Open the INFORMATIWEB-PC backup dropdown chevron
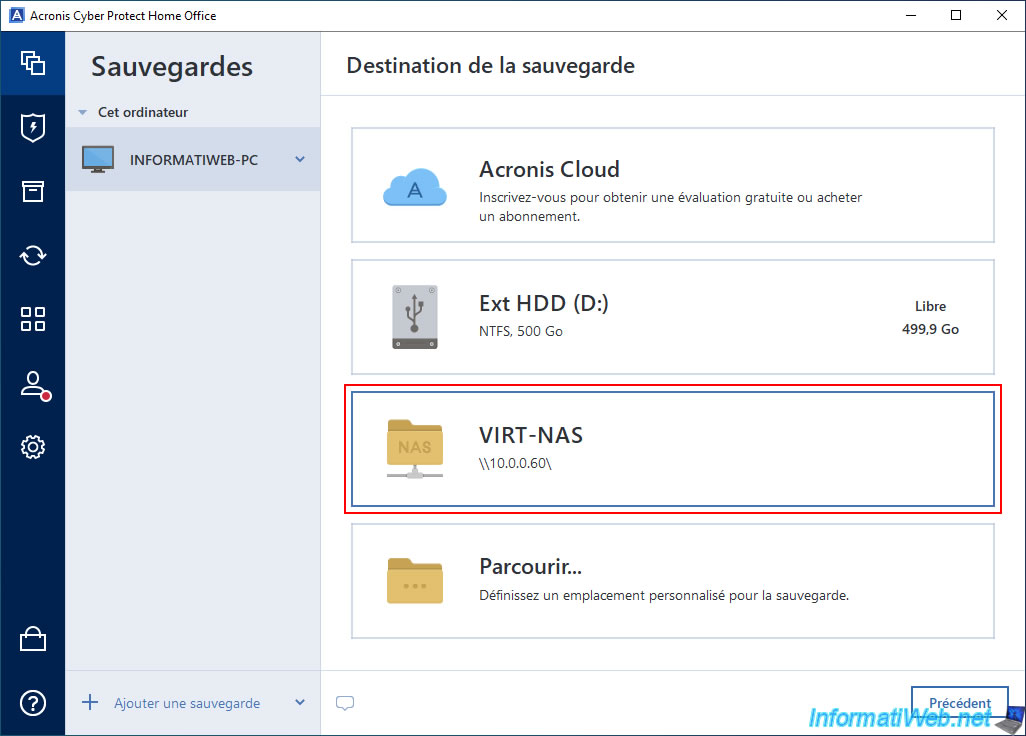This screenshot has height=736, width=1026. 300,159
